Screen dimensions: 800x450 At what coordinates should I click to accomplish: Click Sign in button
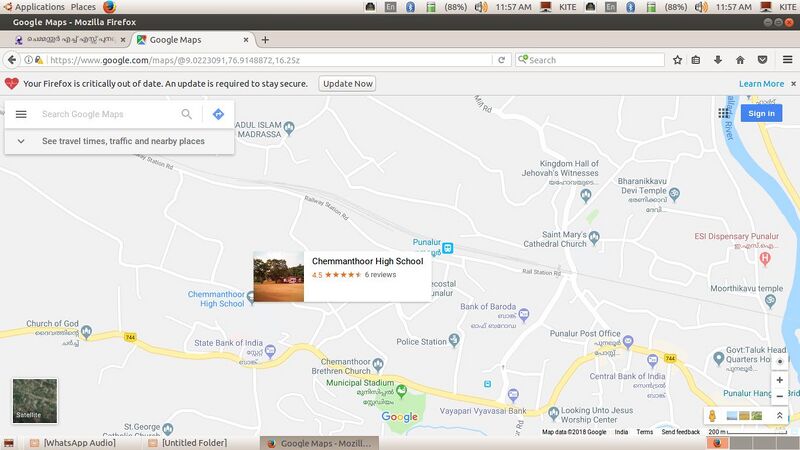coord(761,113)
